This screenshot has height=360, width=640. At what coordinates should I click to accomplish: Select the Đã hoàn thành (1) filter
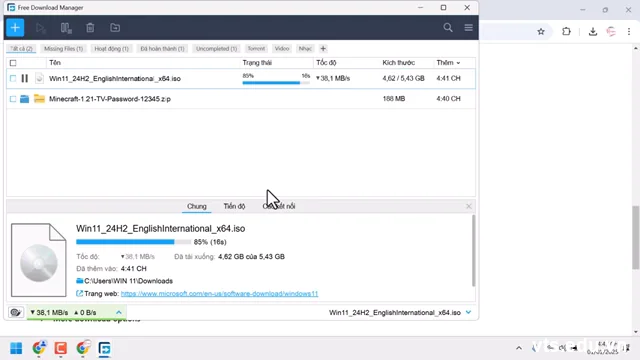coord(162,49)
